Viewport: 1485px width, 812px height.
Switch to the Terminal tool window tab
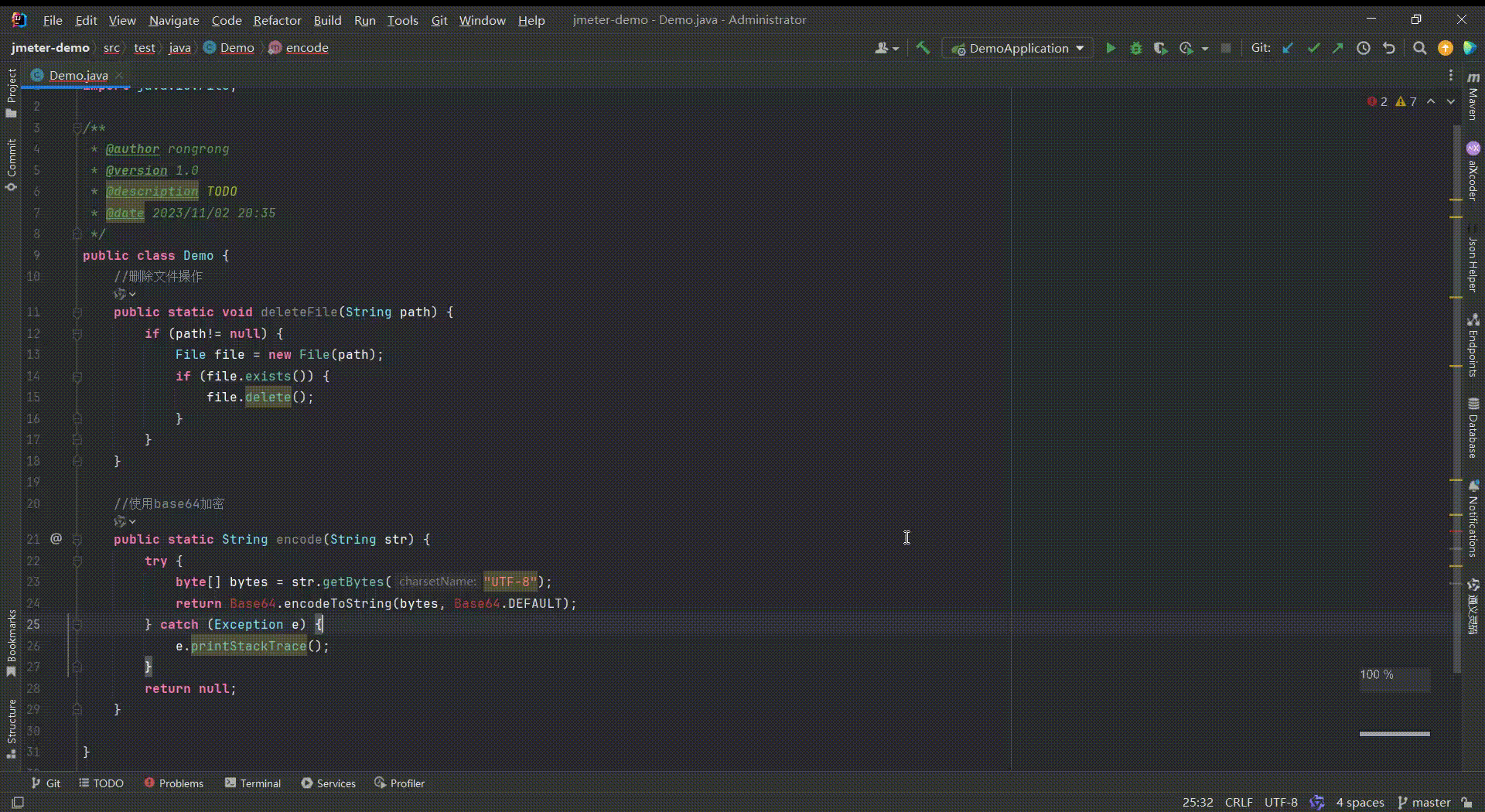[253, 783]
